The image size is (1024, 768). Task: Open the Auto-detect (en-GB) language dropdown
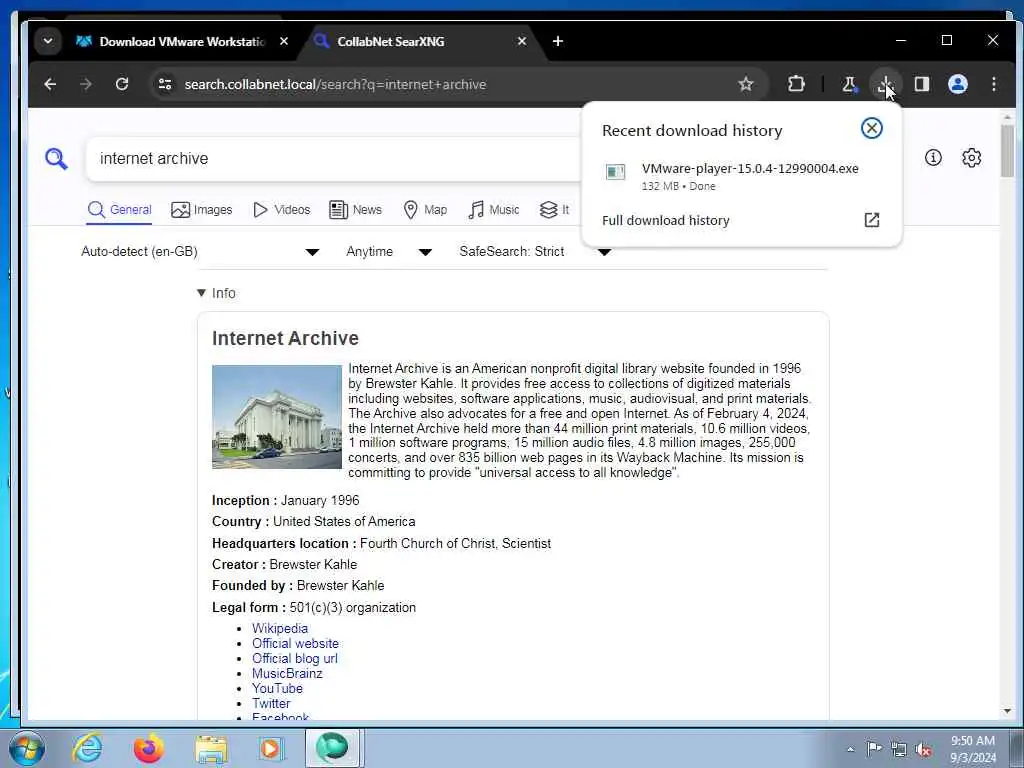[x=200, y=251]
